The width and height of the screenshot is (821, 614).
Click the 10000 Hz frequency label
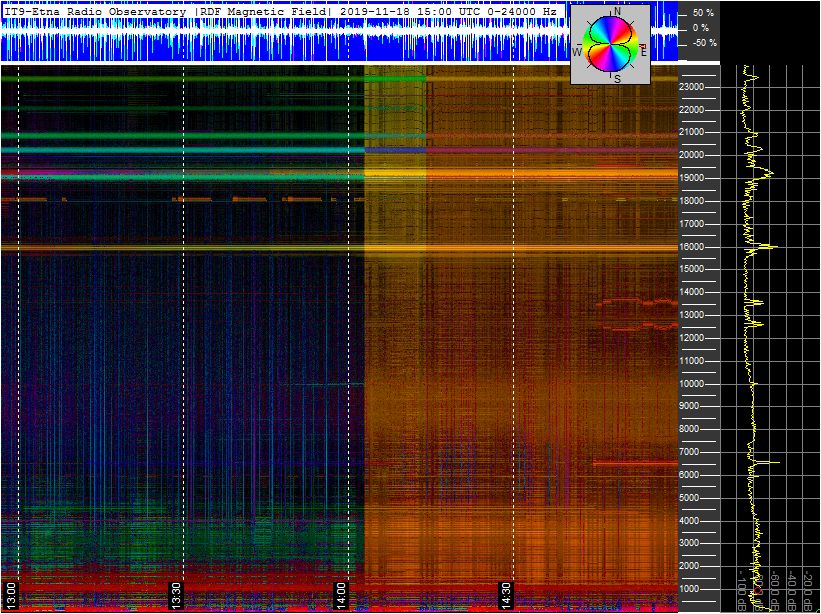(691, 384)
